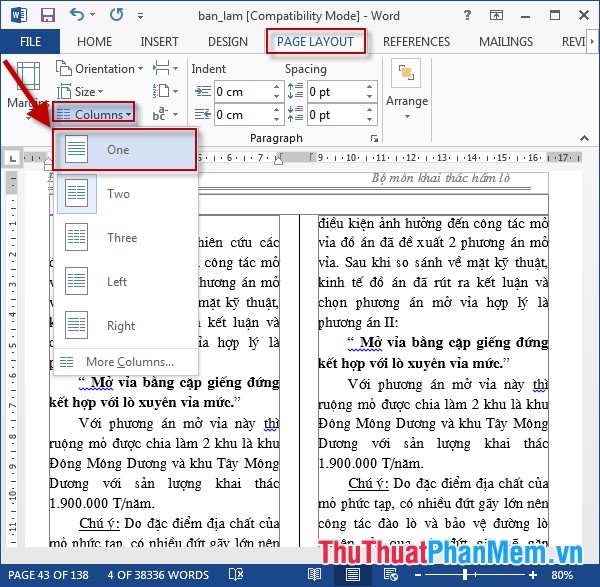Screen dimensions: 600x587
Task: Open the Orientation dropdown
Action: coord(99,69)
